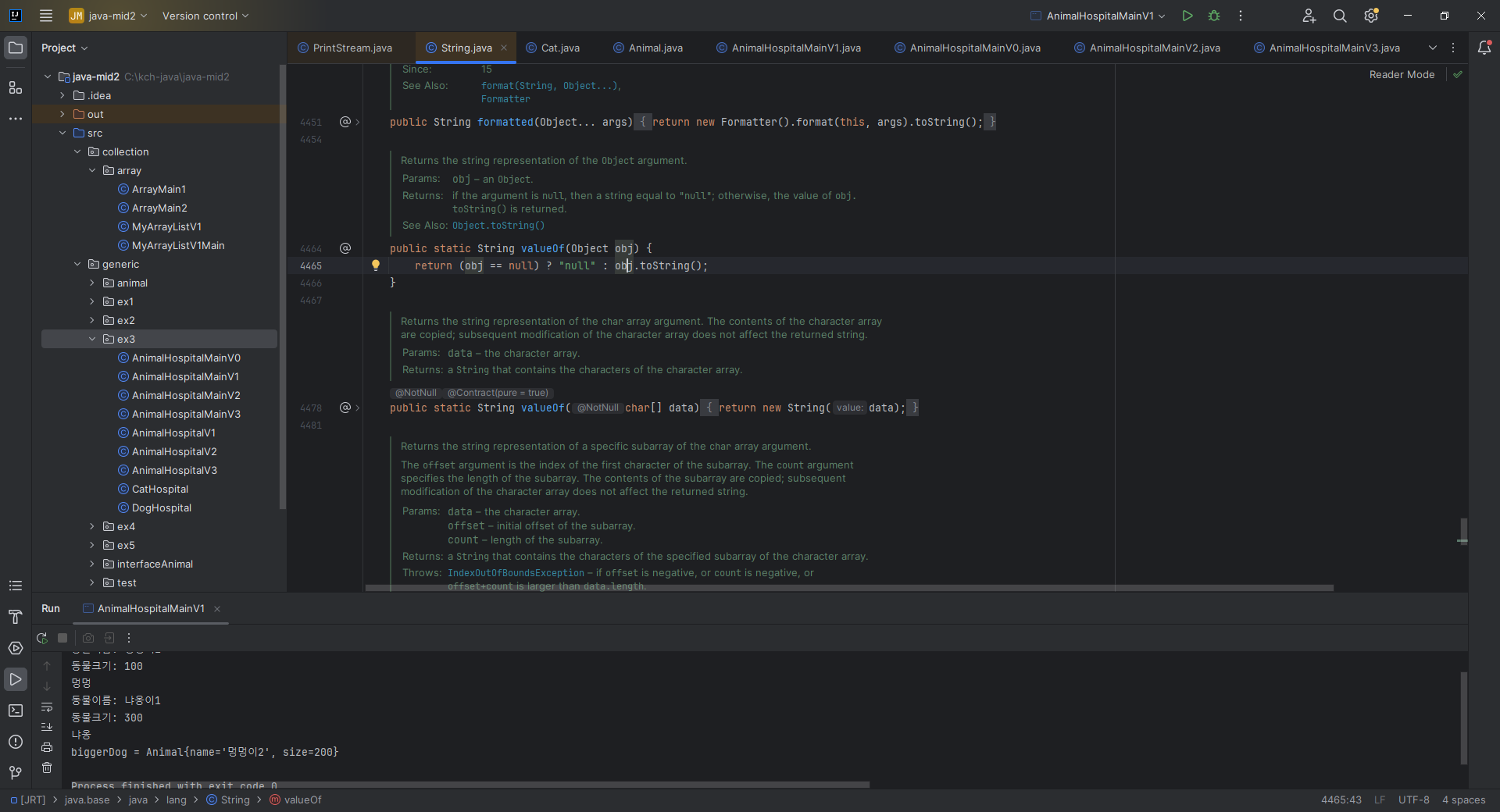Viewport: 1500px width, 812px height.
Task: Show the hidden editor tabs list chevron
Action: coord(1433,48)
